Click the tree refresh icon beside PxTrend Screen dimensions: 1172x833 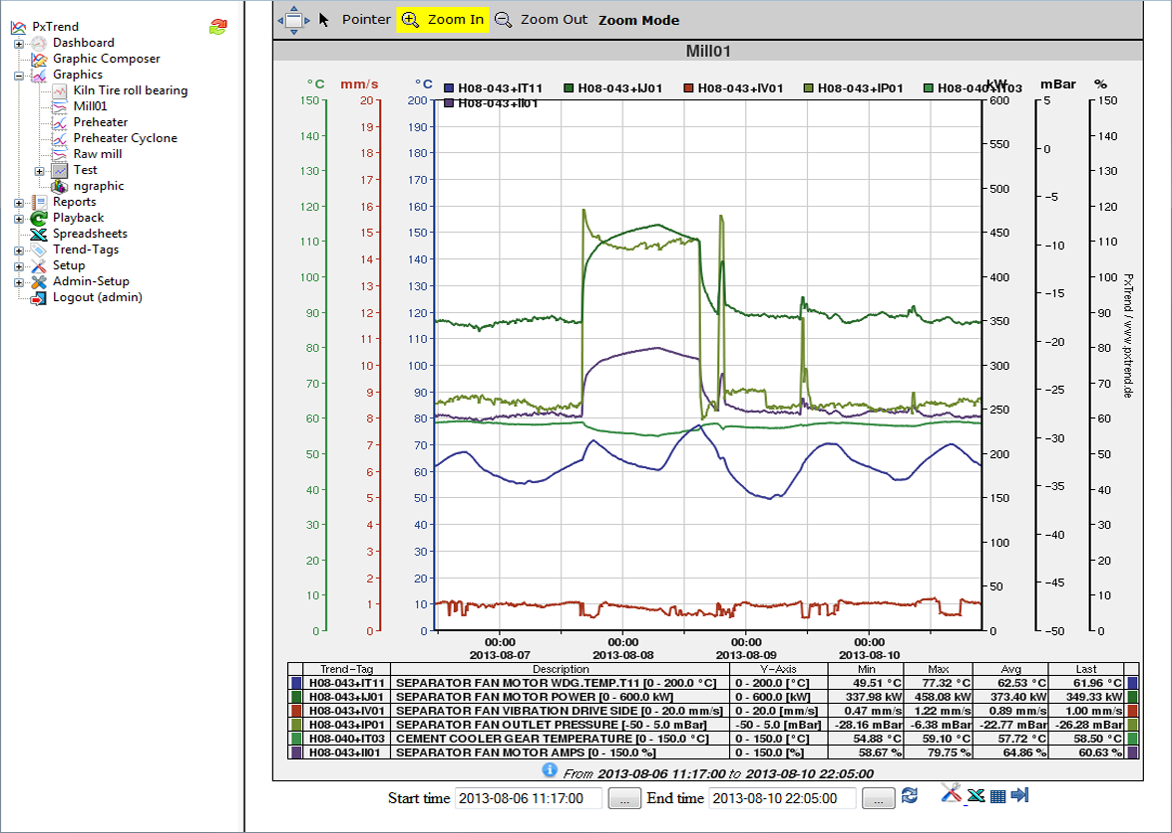point(217,27)
